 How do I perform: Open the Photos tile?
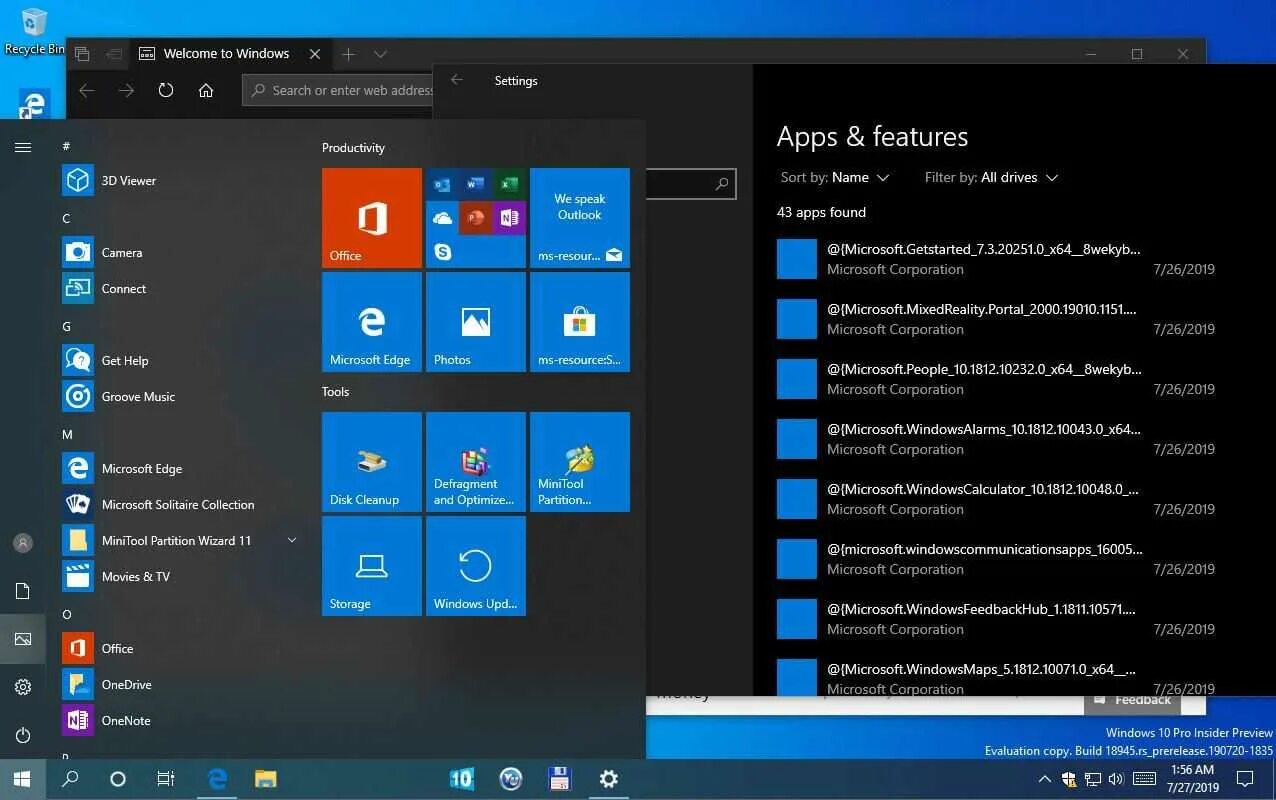(476, 322)
